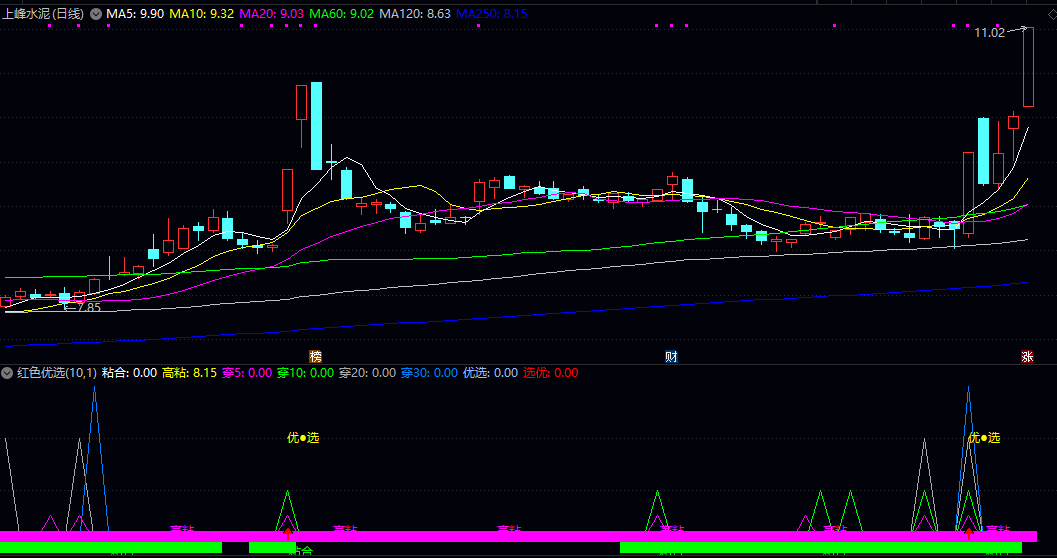Click the MA120 label in the header
This screenshot has height=558, width=1057.
414,14
